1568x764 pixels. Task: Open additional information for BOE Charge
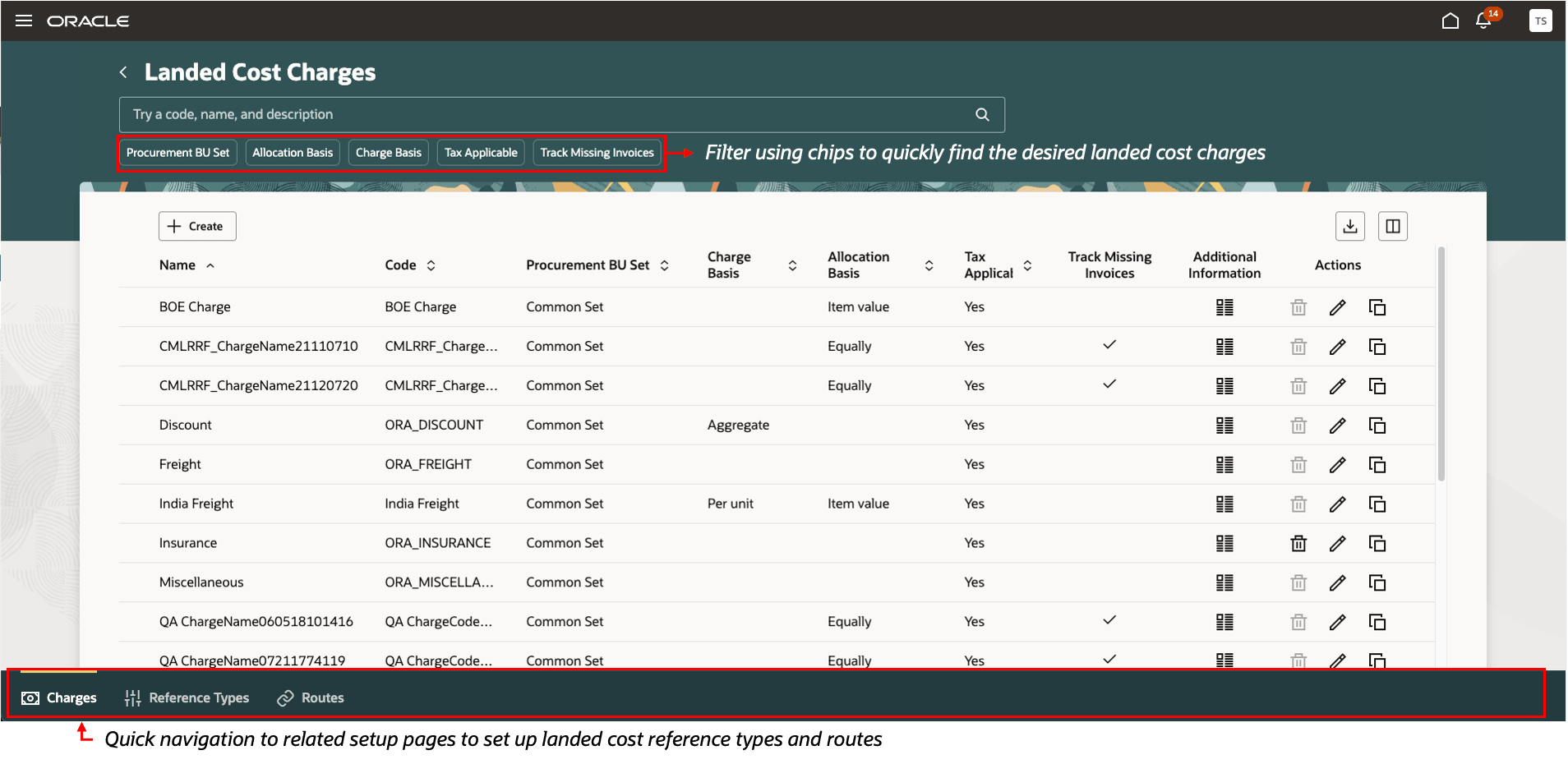(1224, 307)
